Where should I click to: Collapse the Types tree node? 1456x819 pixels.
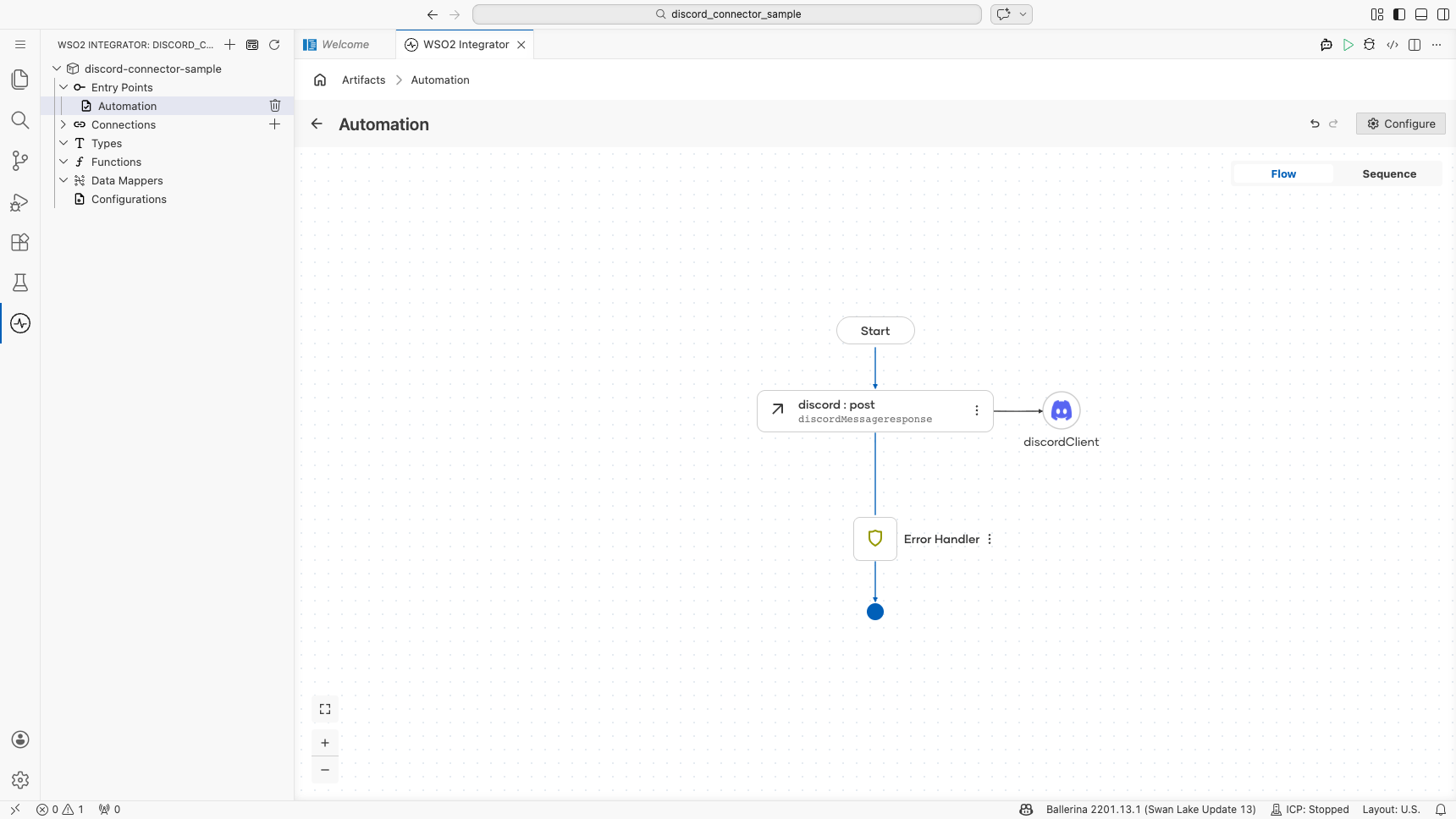63,143
